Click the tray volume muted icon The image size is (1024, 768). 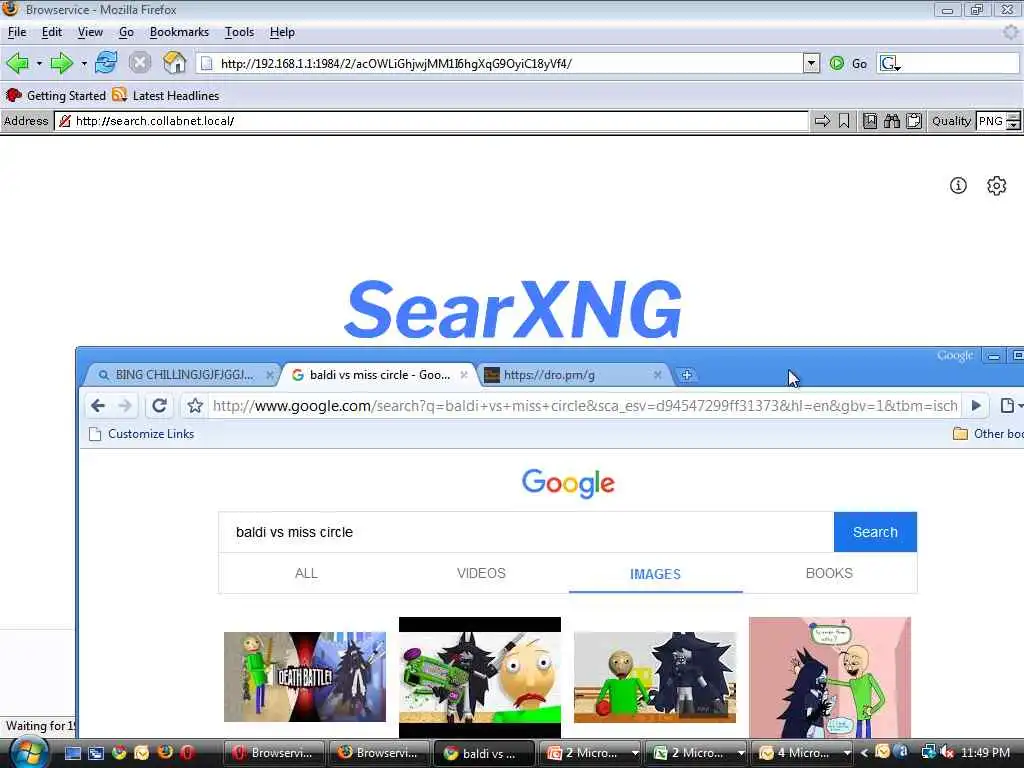pyautogui.click(x=947, y=753)
